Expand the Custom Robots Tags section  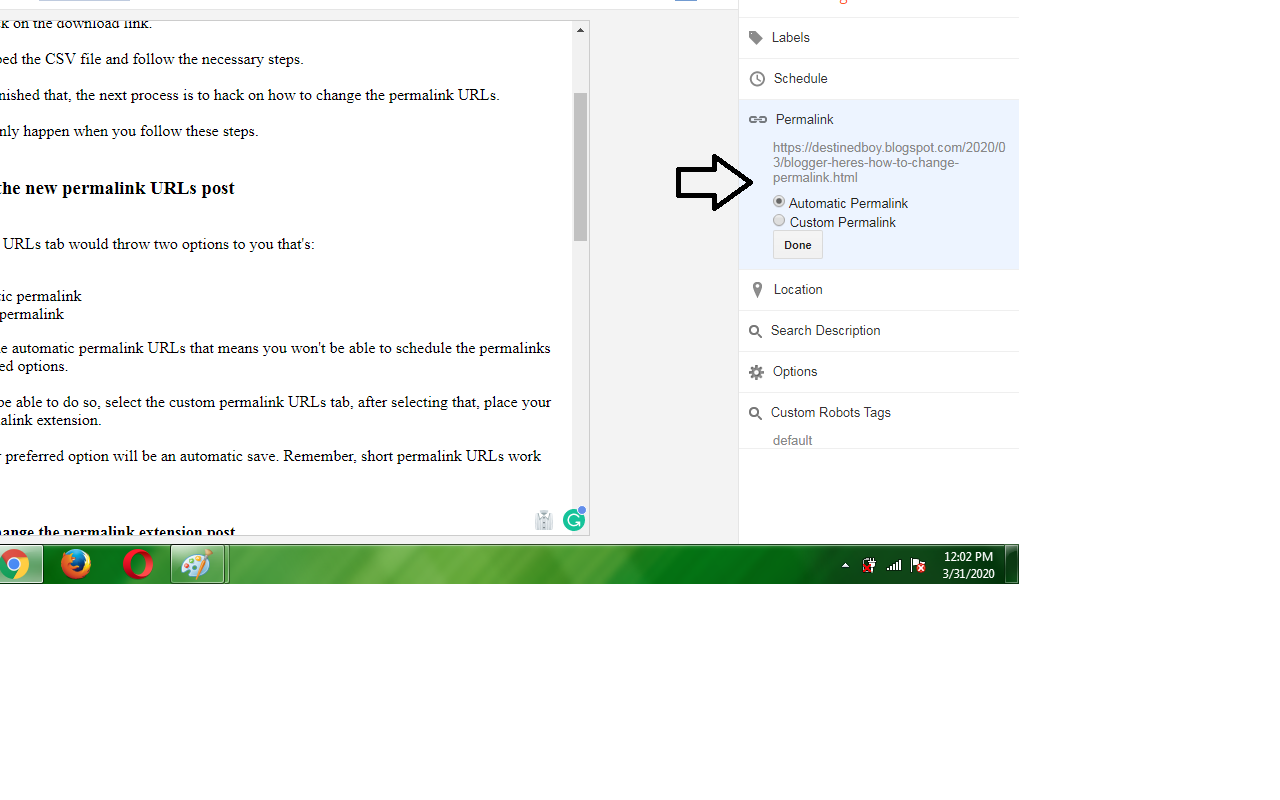[x=879, y=413]
